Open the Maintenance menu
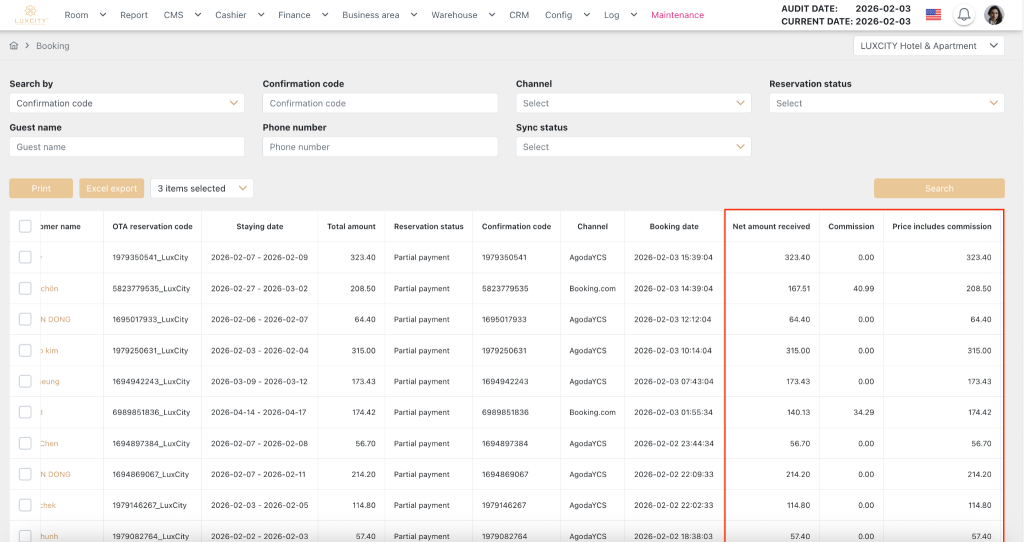Viewport: 1024px width, 542px height. tap(677, 15)
